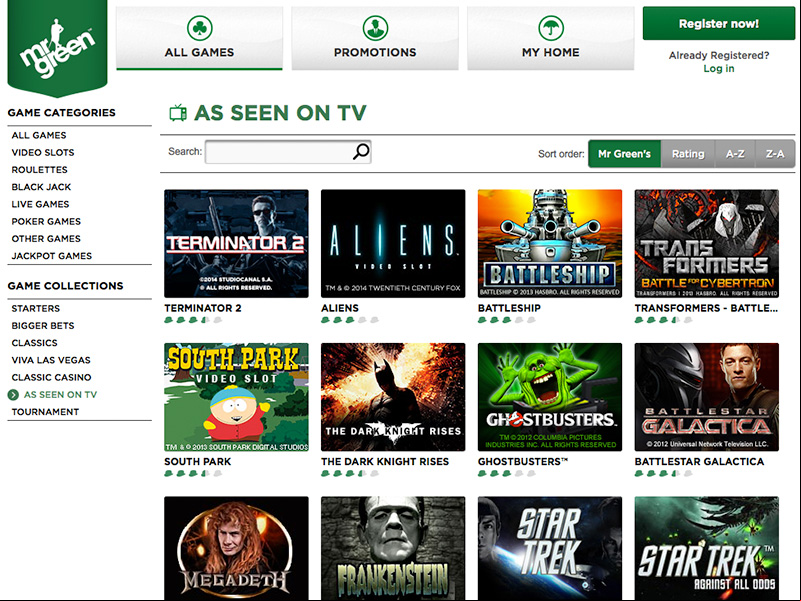801x601 pixels.
Task: Click the gentleman icon above Promotions
Action: pos(375,28)
